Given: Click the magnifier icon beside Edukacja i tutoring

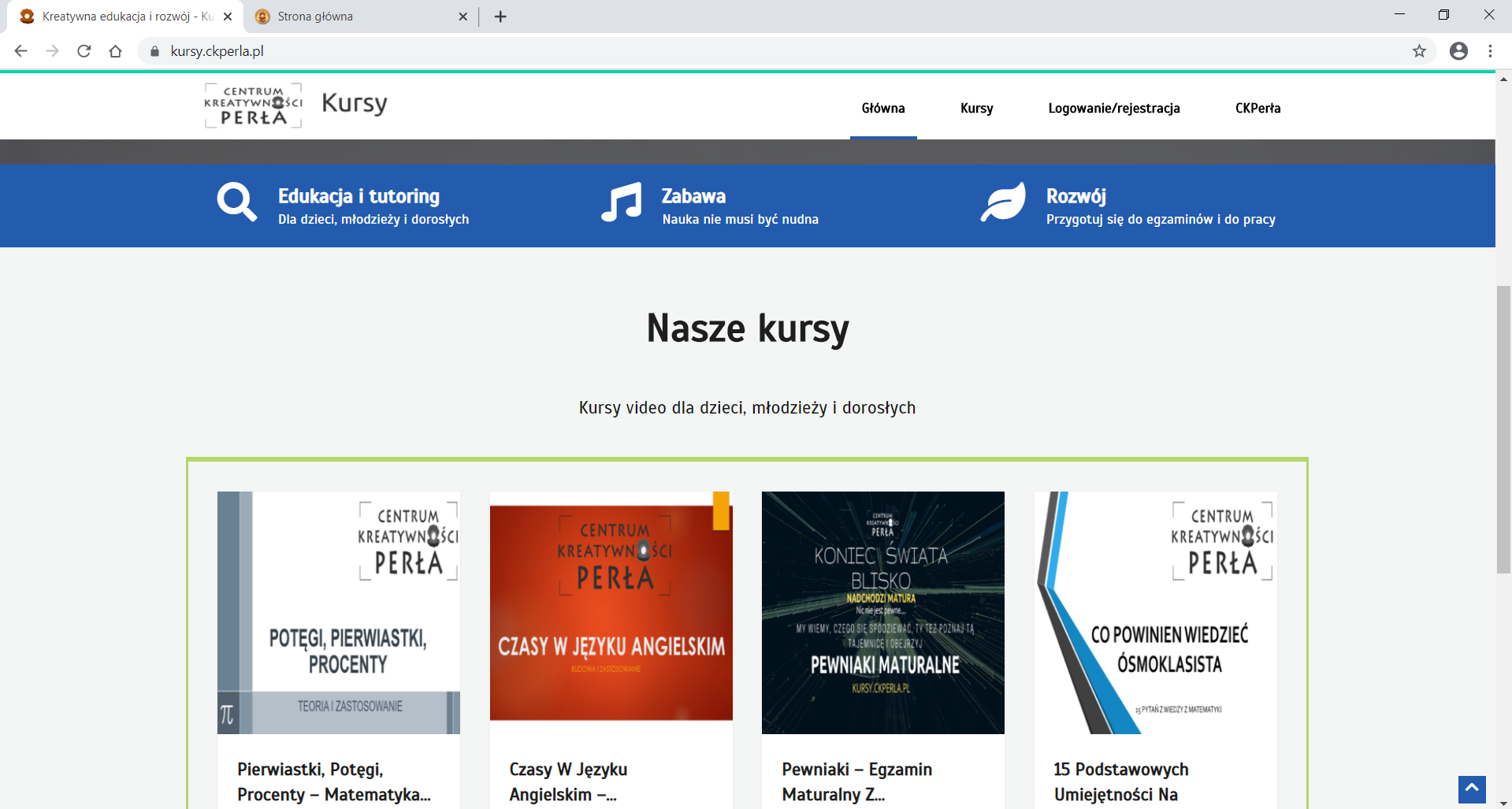Looking at the screenshot, I should 236,202.
